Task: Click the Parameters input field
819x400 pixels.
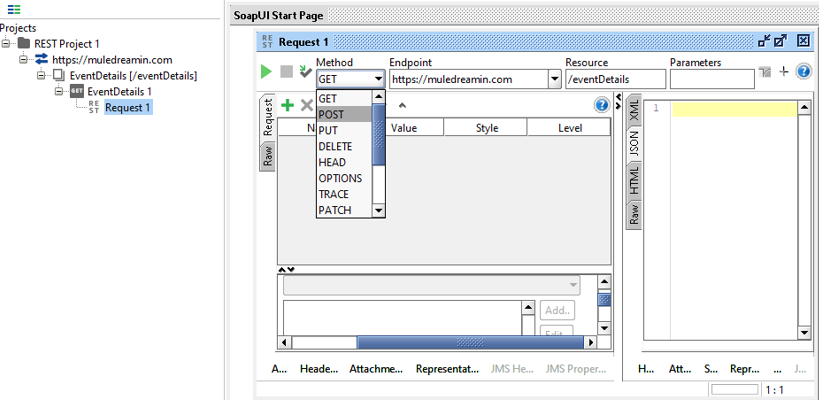Action: pyautogui.click(x=711, y=79)
